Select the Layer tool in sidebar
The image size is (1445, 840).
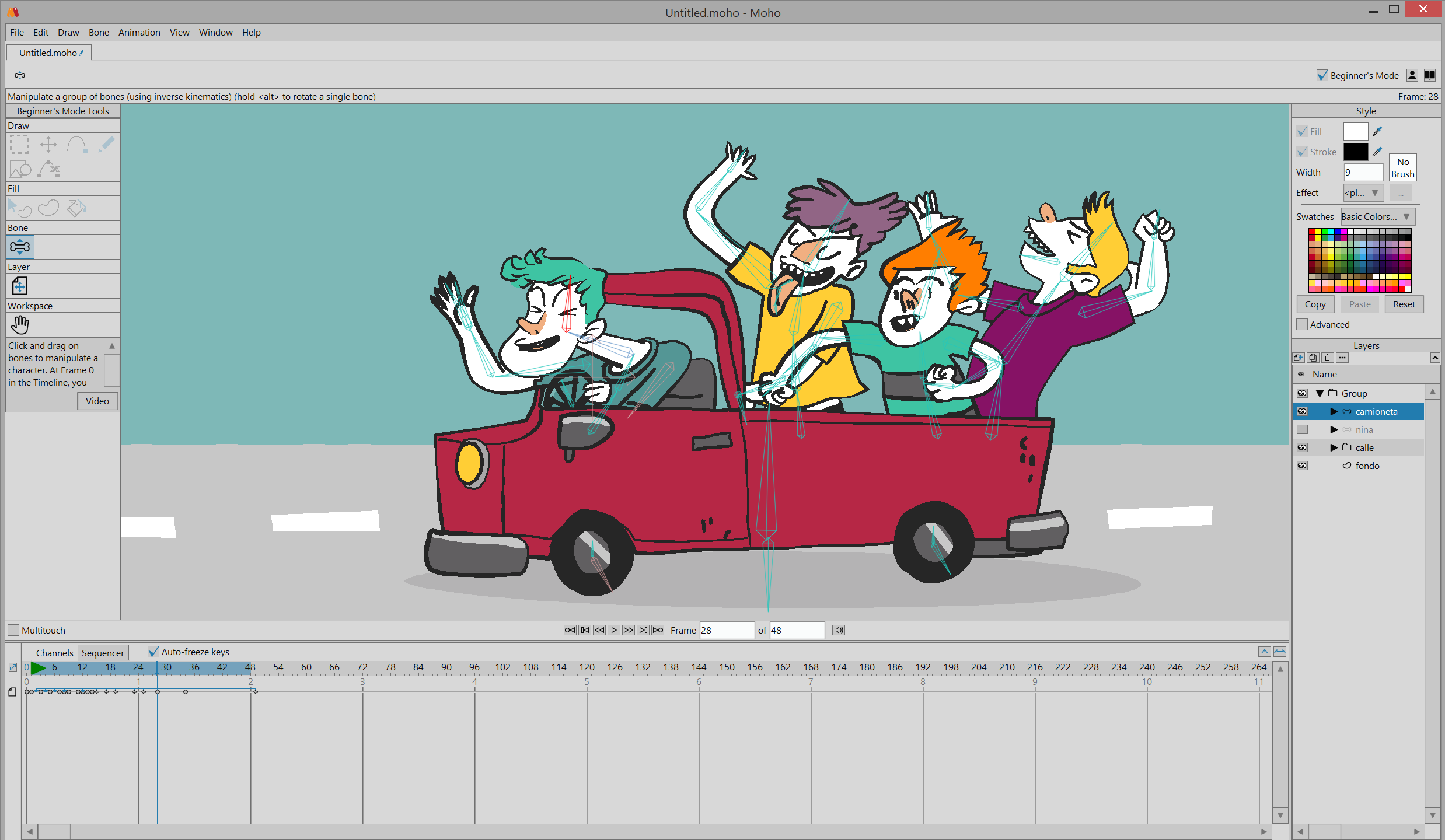(x=20, y=285)
